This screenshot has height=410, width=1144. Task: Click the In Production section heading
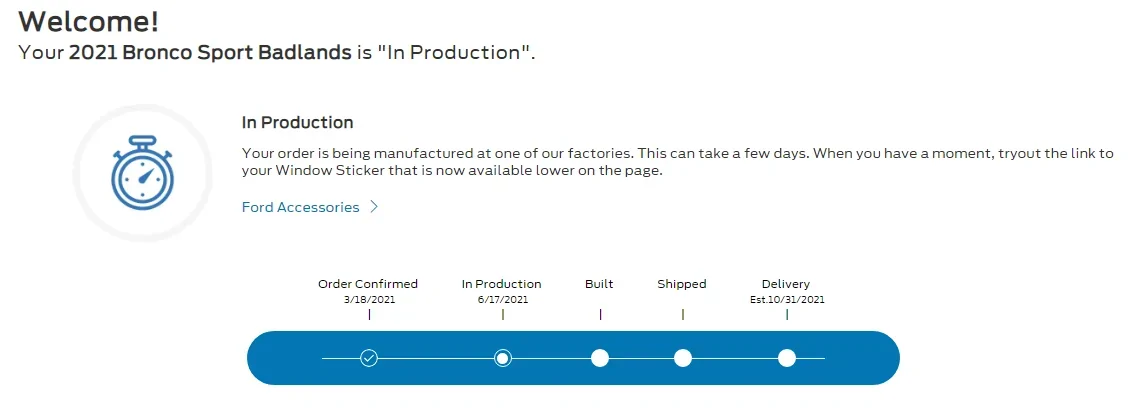(298, 123)
